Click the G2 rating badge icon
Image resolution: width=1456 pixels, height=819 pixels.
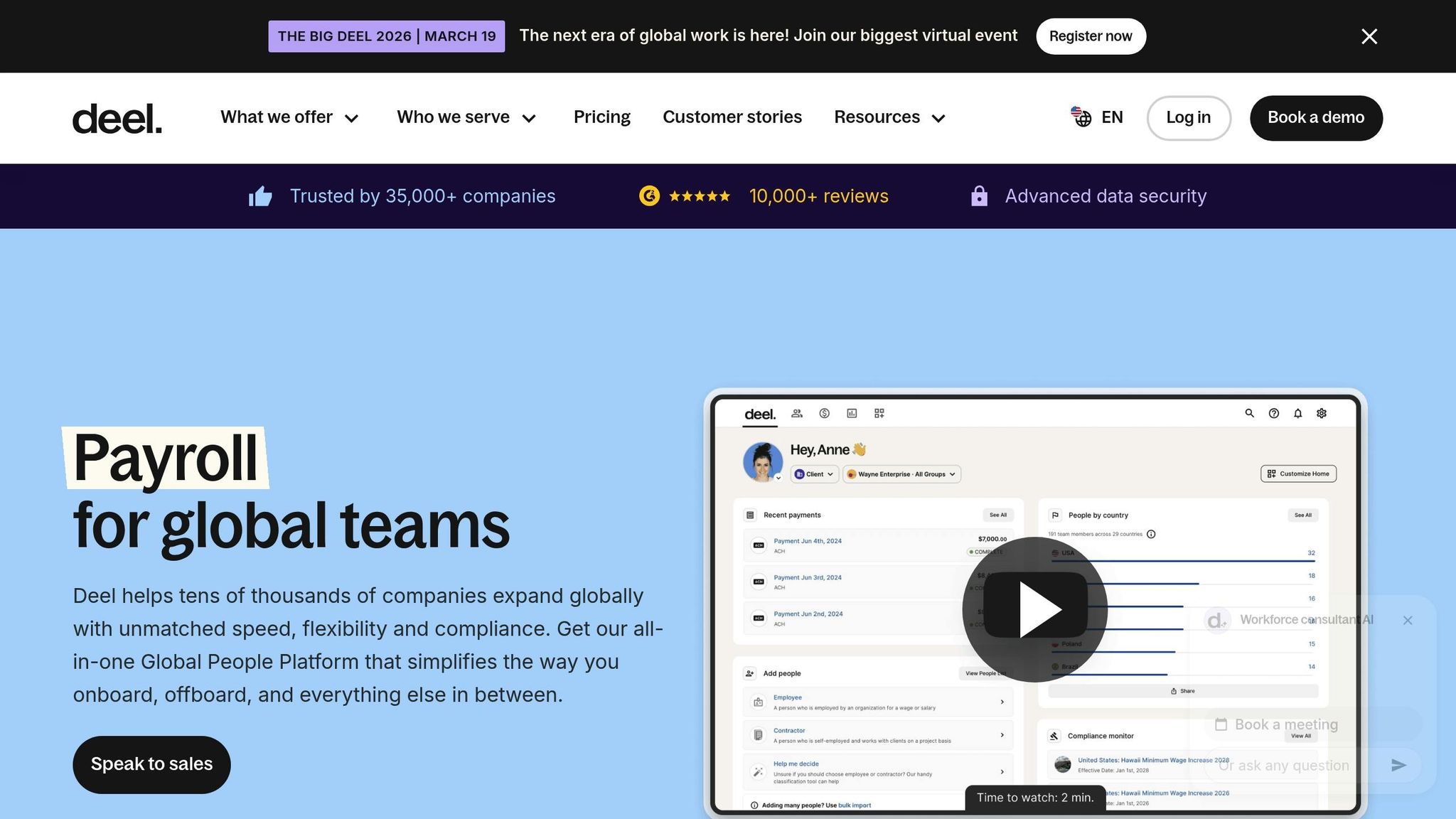[x=649, y=196]
